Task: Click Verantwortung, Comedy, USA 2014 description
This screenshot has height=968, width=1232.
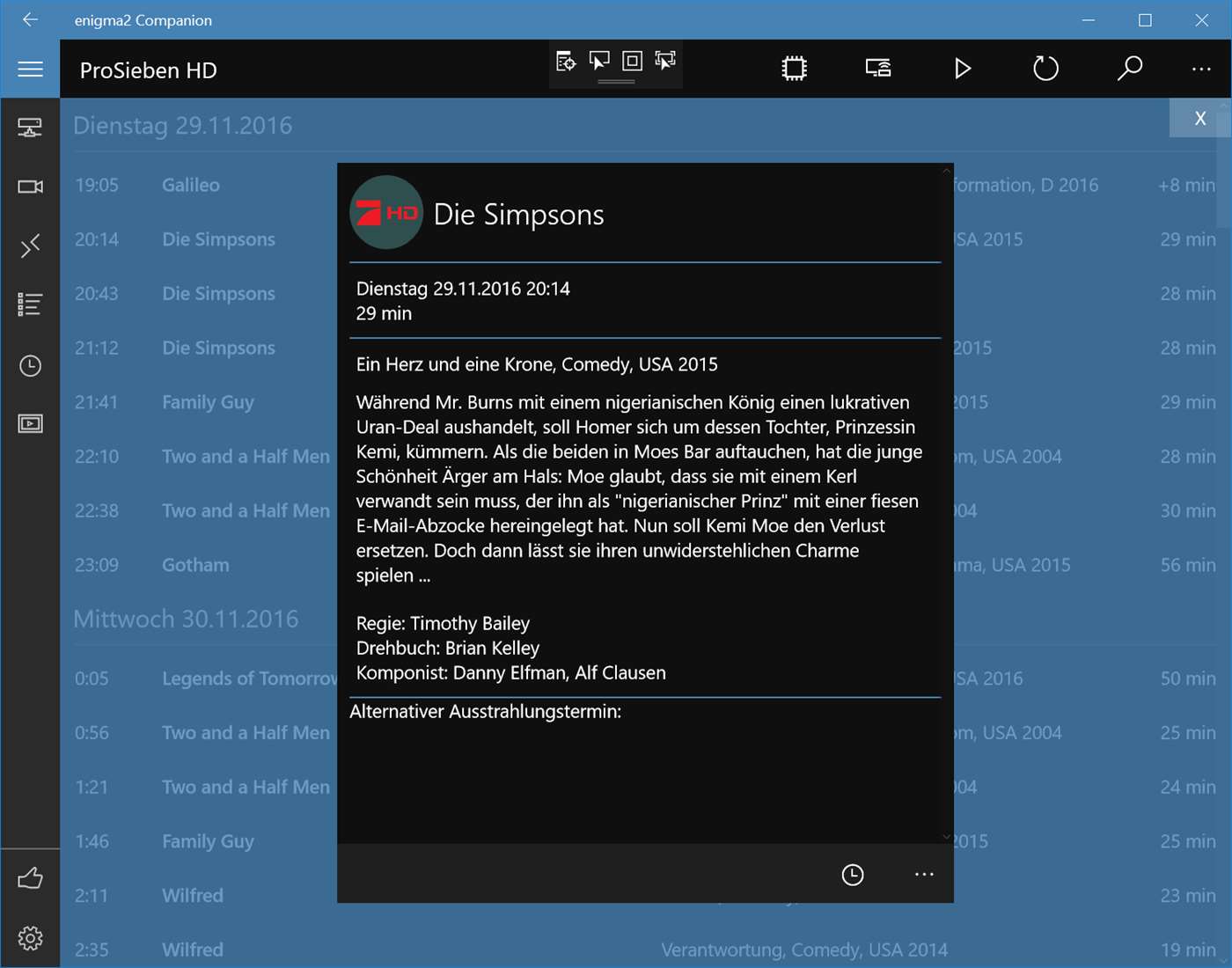Action: 804,950
